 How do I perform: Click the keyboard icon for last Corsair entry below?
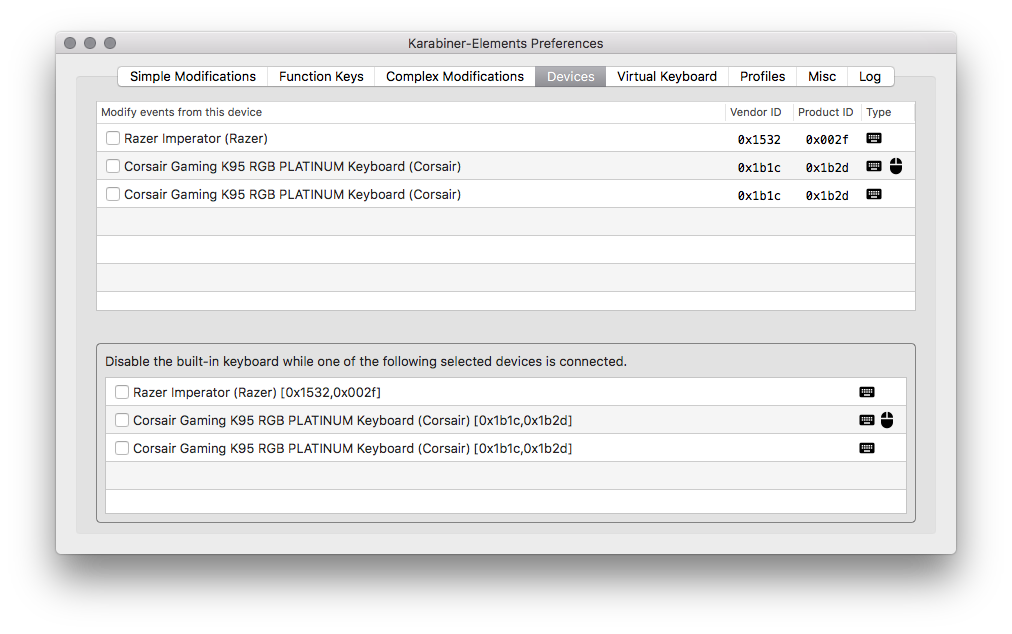(866, 448)
